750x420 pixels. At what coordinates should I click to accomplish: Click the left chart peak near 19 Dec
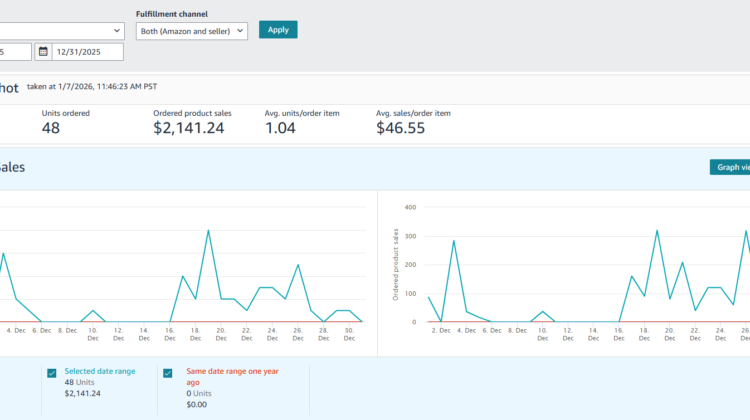208,231
